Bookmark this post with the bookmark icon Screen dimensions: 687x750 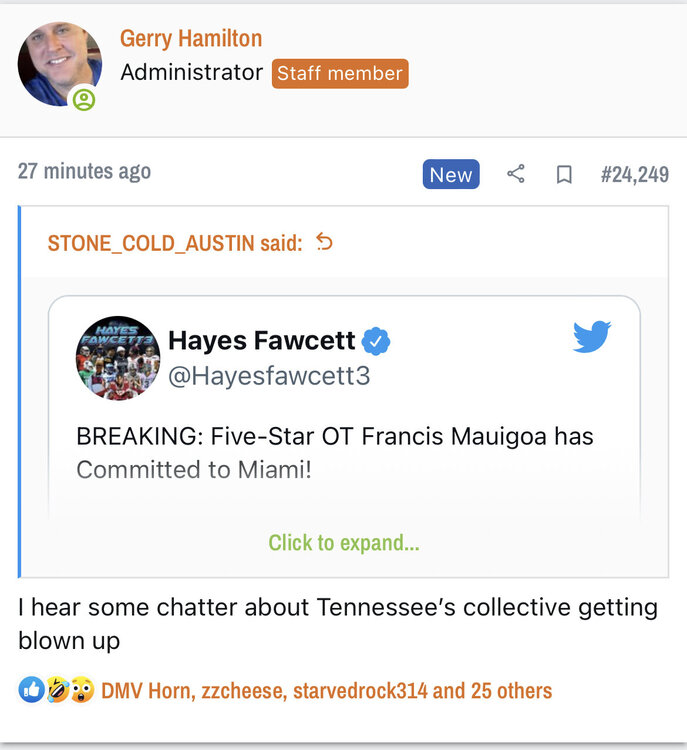(564, 174)
